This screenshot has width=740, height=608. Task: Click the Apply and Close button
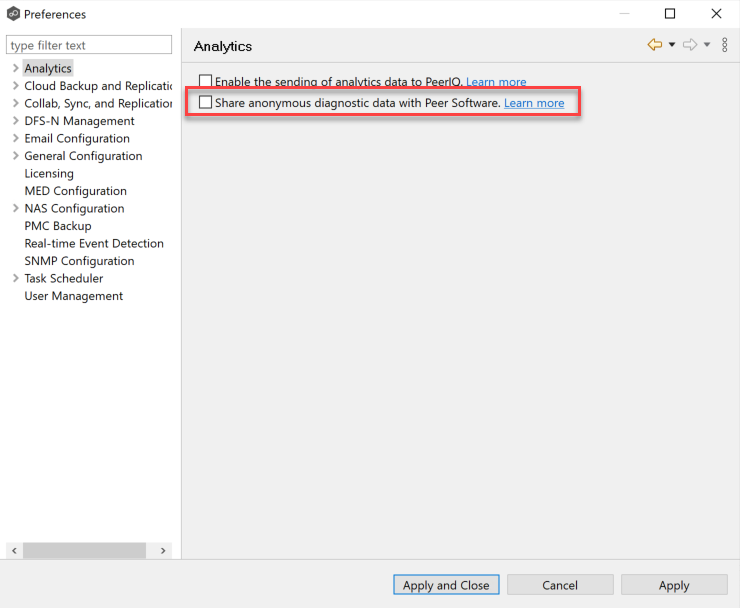coord(446,585)
